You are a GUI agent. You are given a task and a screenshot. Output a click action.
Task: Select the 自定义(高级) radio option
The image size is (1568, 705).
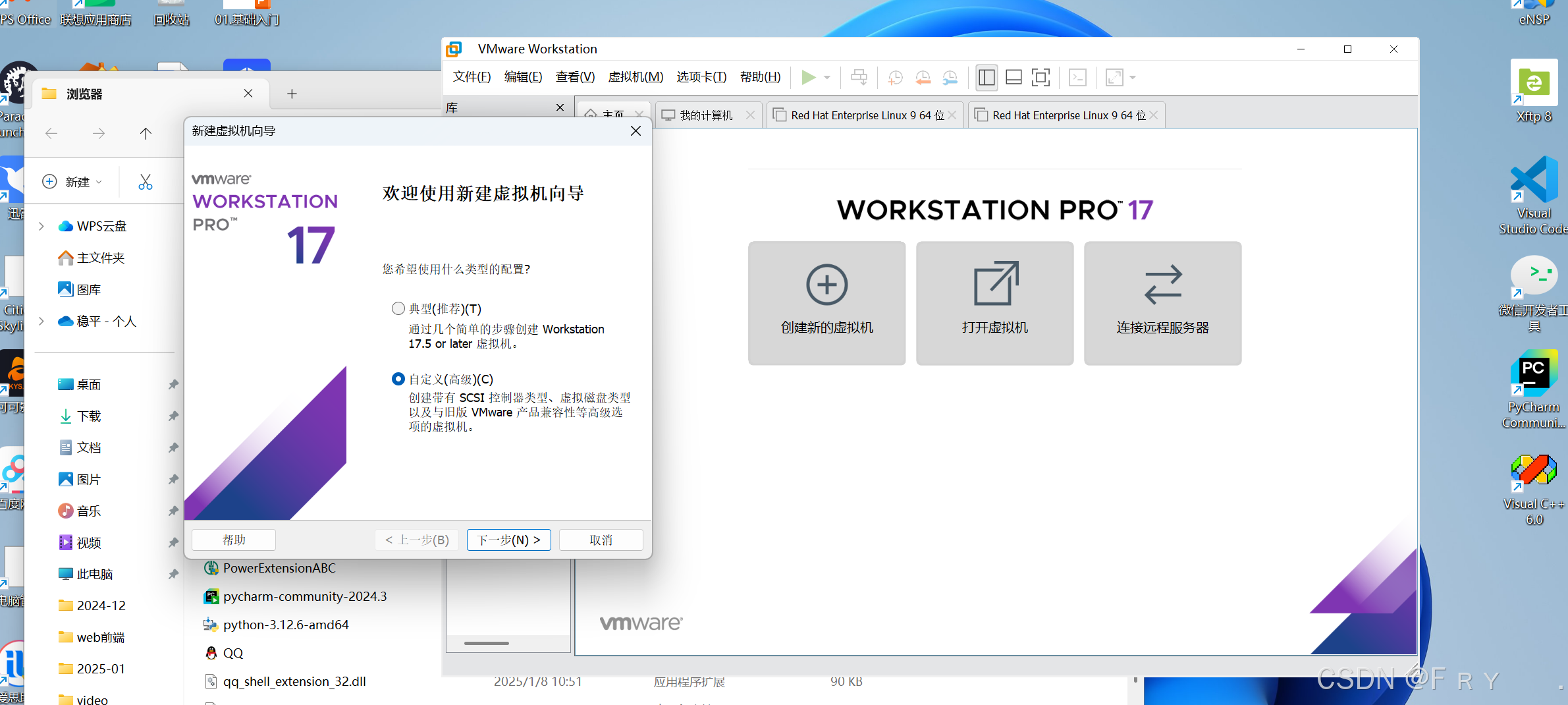(x=398, y=379)
